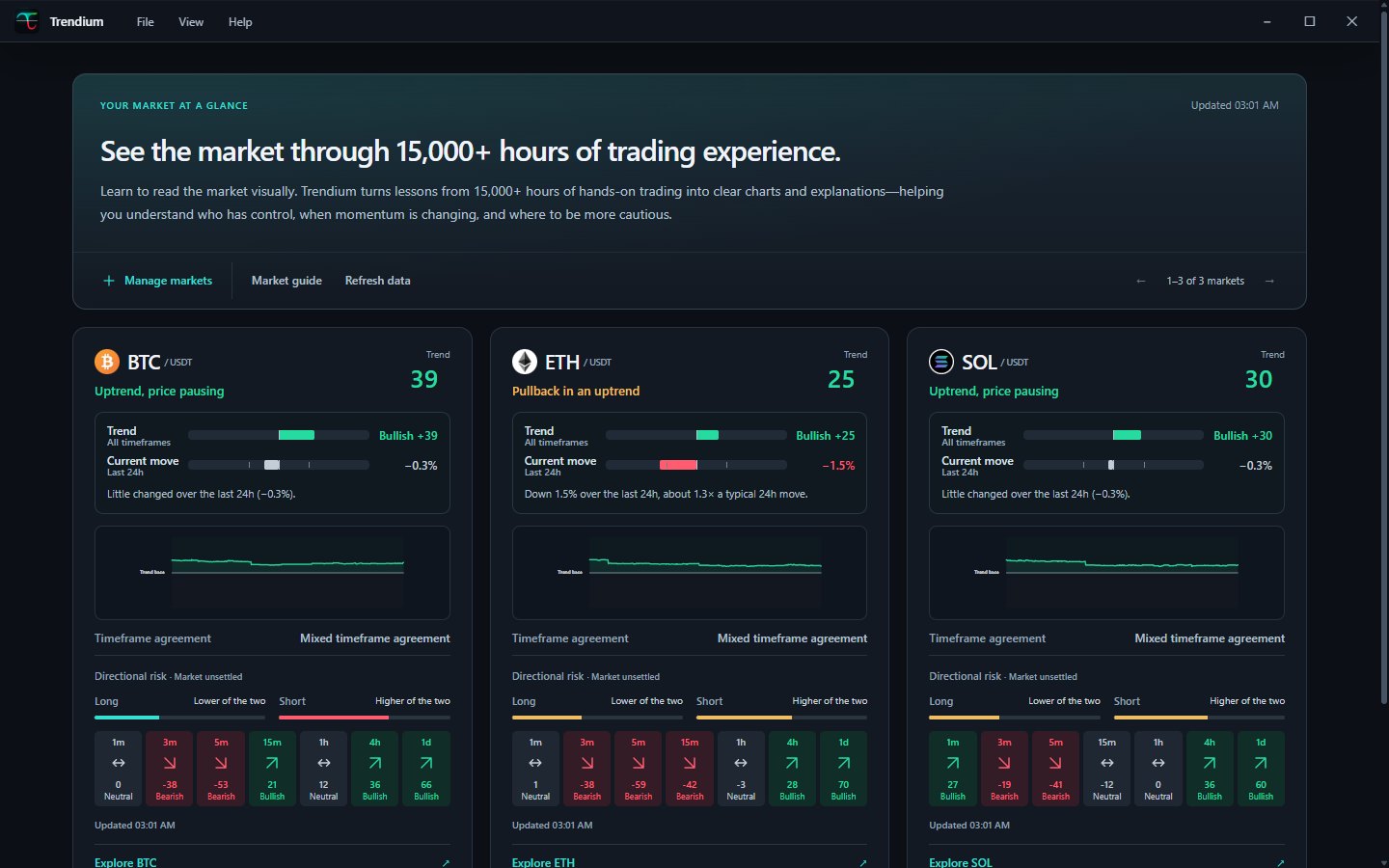Viewport: 1389px width, 868px height.
Task: Open the Help menu
Action: [x=240, y=22]
